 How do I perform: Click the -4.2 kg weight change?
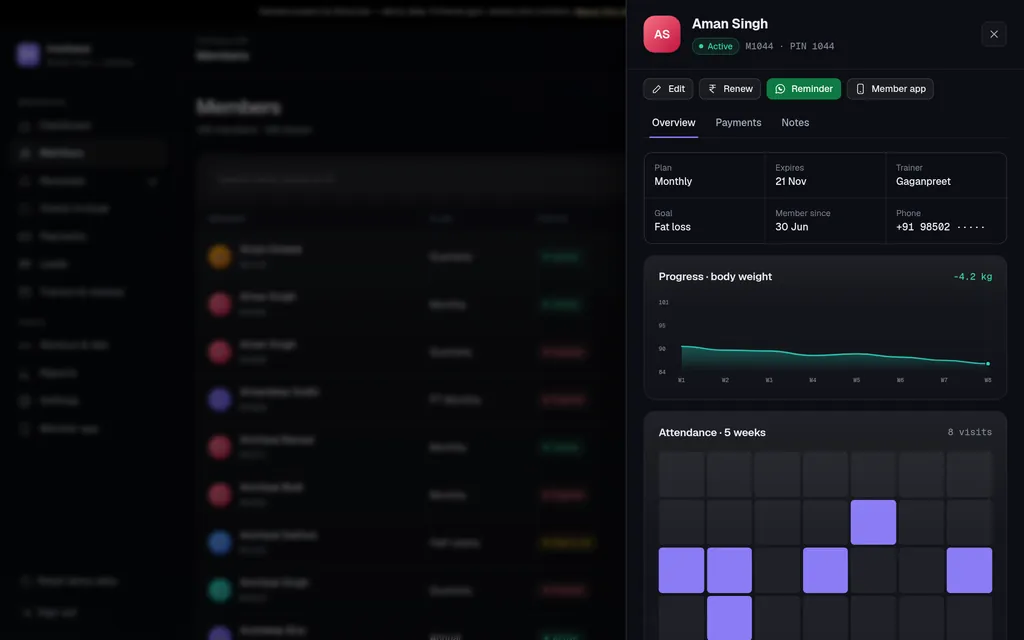[972, 277]
